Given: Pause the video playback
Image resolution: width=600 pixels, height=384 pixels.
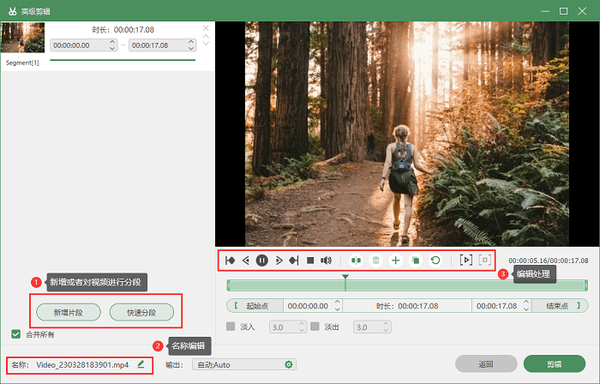Looking at the screenshot, I should 262,260.
